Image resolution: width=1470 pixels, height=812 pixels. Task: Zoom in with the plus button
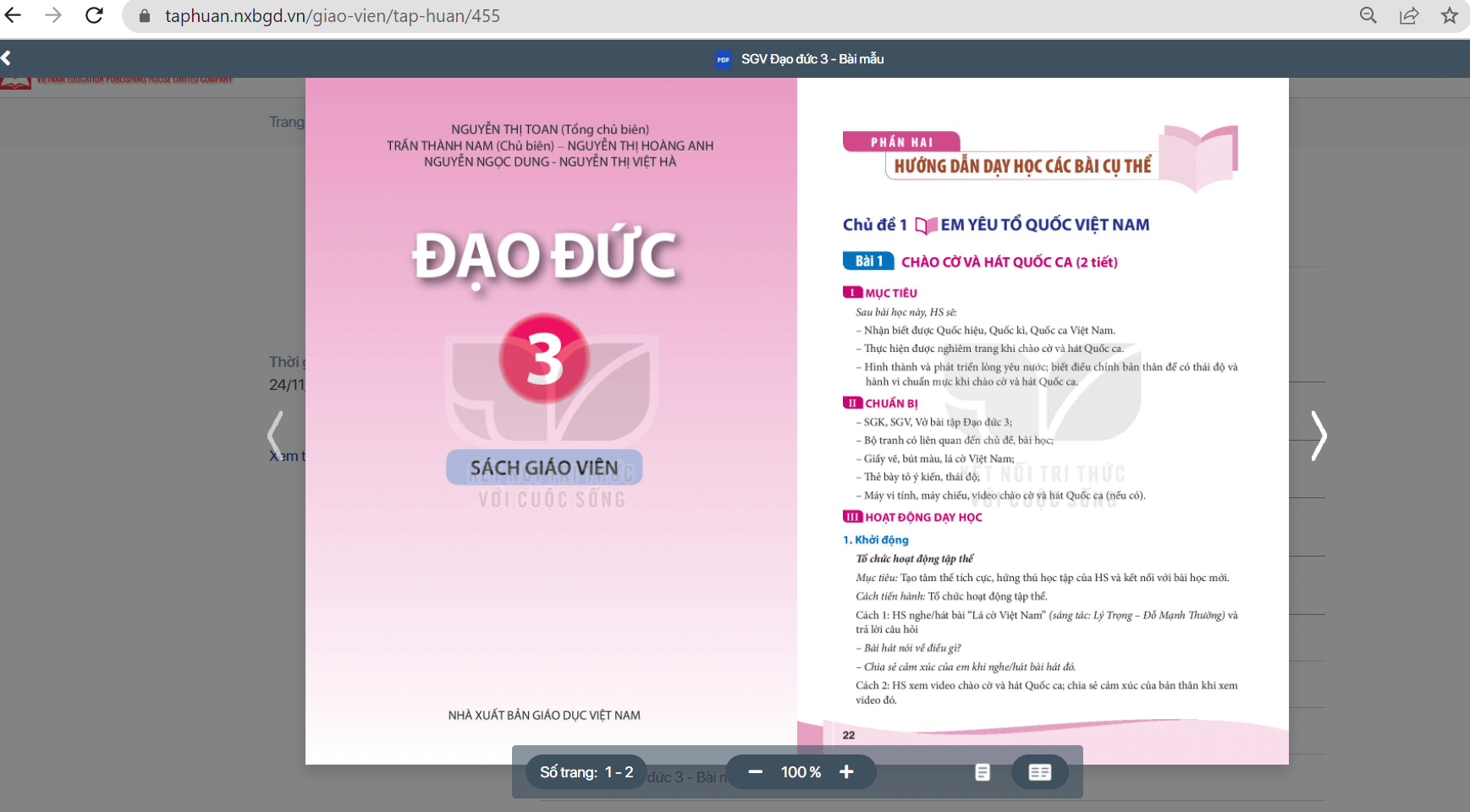[x=846, y=771]
